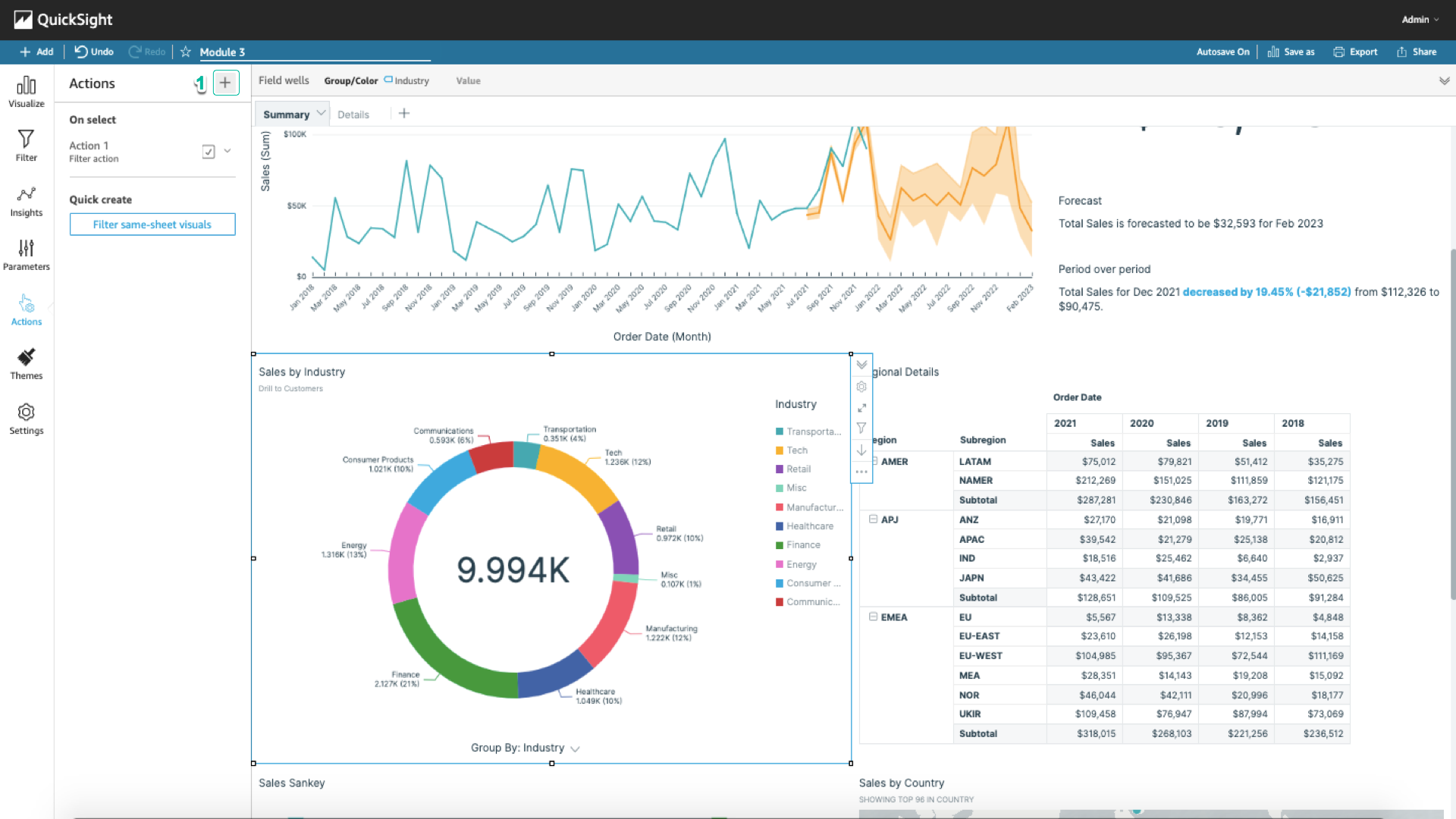This screenshot has width=1456, height=819.
Task: Switch to the Details sheet tab
Action: pyautogui.click(x=353, y=115)
